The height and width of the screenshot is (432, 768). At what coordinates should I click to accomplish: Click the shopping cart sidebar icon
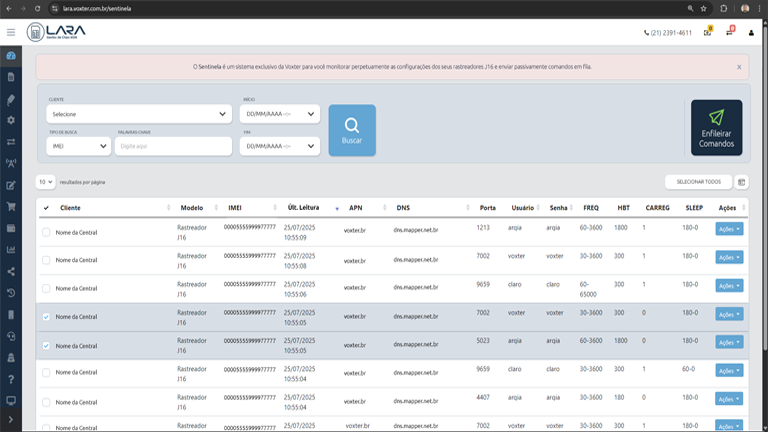(11, 207)
